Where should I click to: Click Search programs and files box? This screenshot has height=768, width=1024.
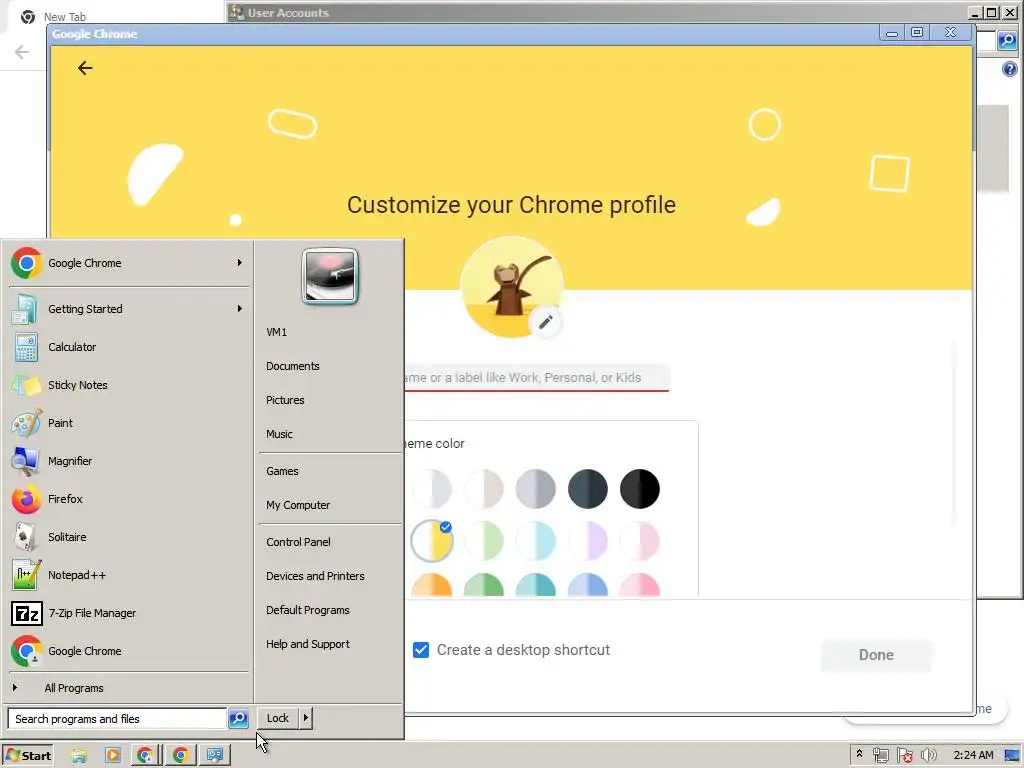(x=117, y=718)
